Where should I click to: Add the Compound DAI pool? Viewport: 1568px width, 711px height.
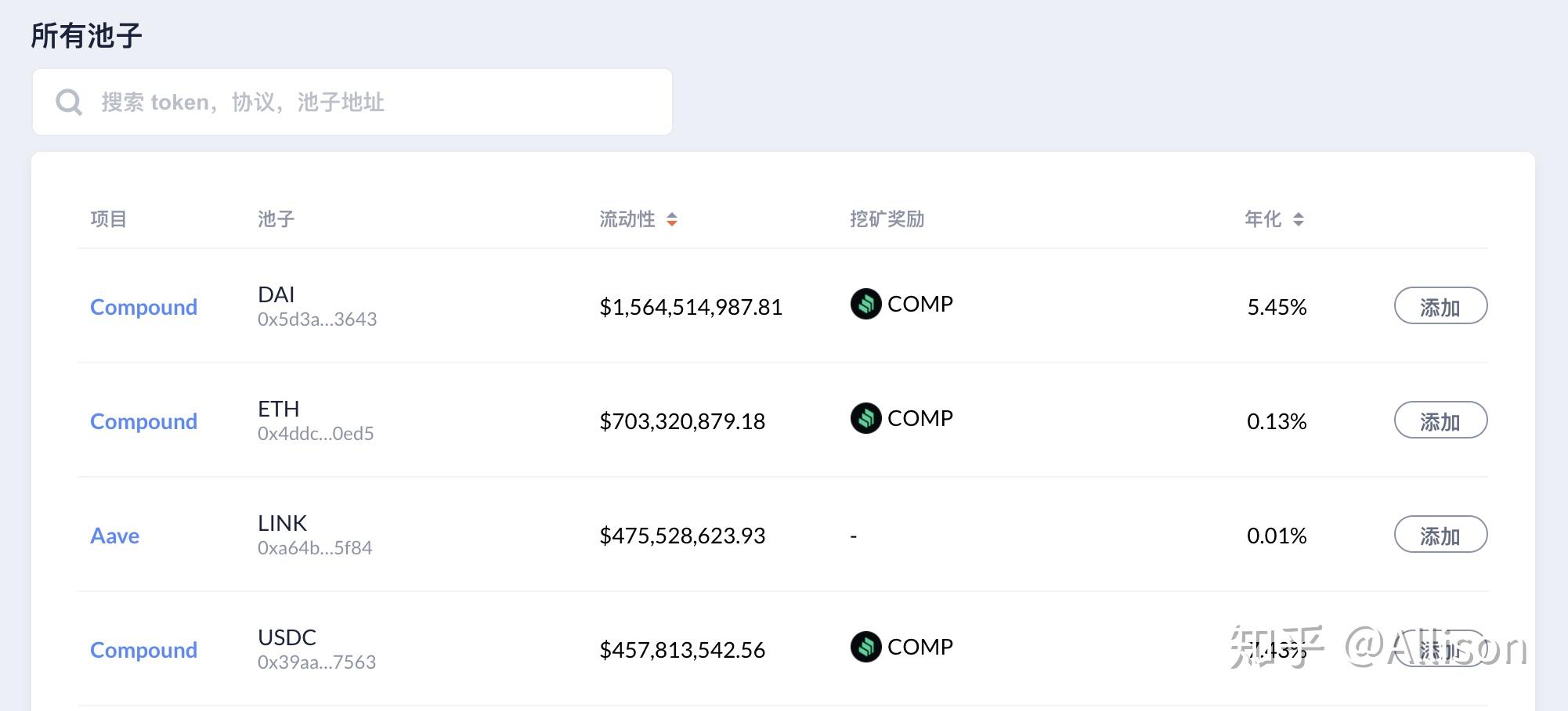pos(1440,305)
